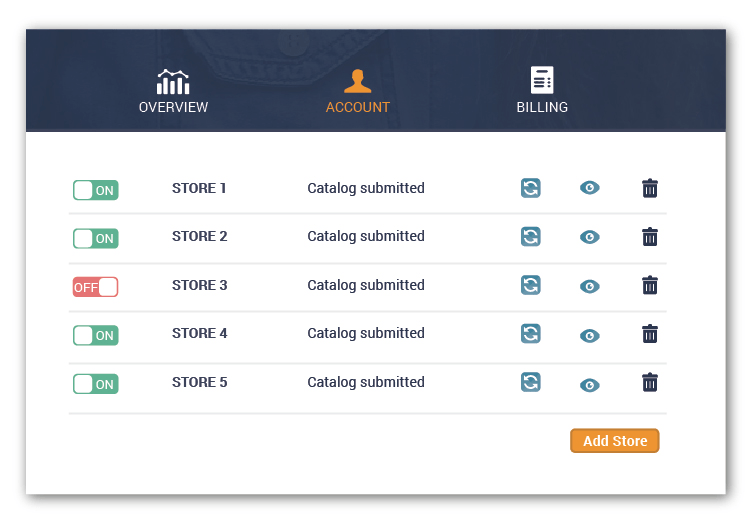The height and width of the screenshot is (531, 750).
Task: Click refresh icon for Store 5
Action: tap(531, 382)
